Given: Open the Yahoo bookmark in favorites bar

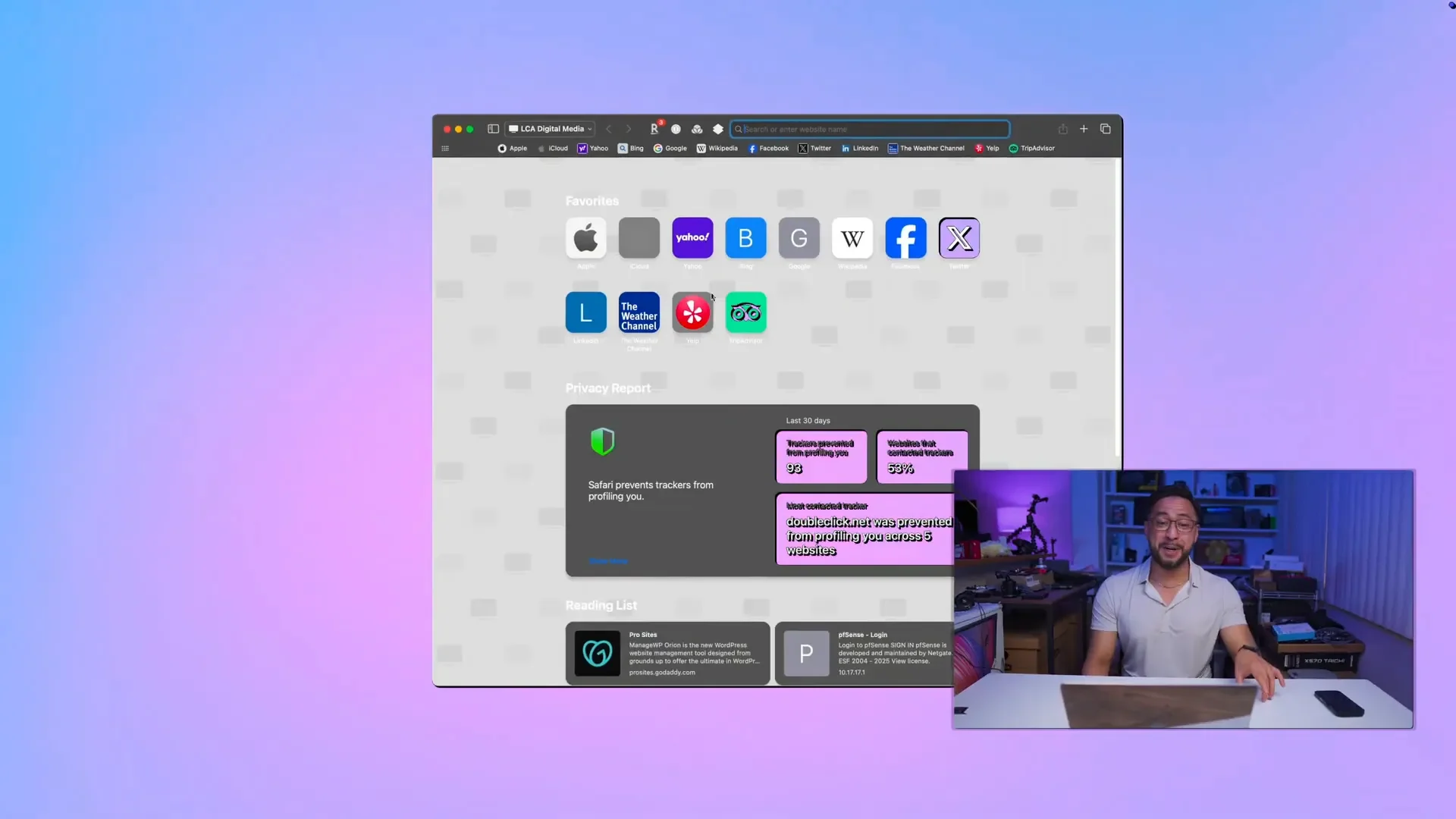Looking at the screenshot, I should coord(593,149).
